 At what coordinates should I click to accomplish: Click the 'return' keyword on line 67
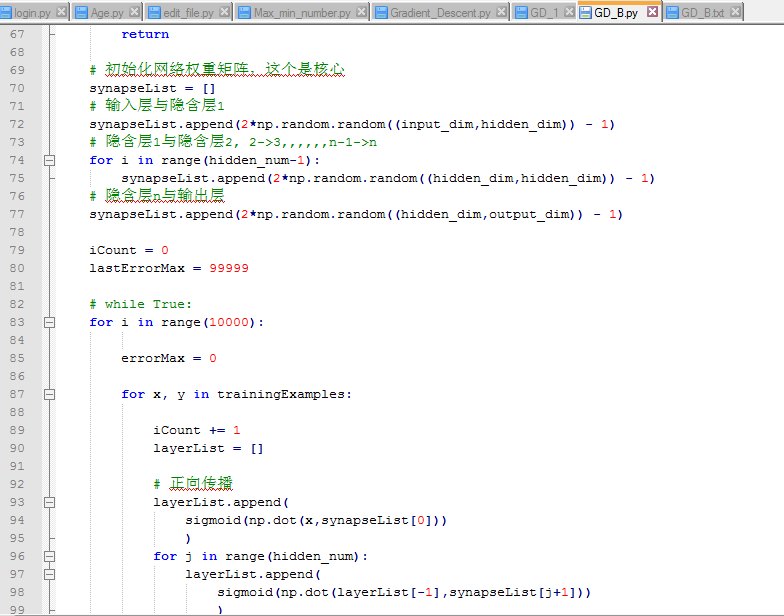(x=145, y=34)
